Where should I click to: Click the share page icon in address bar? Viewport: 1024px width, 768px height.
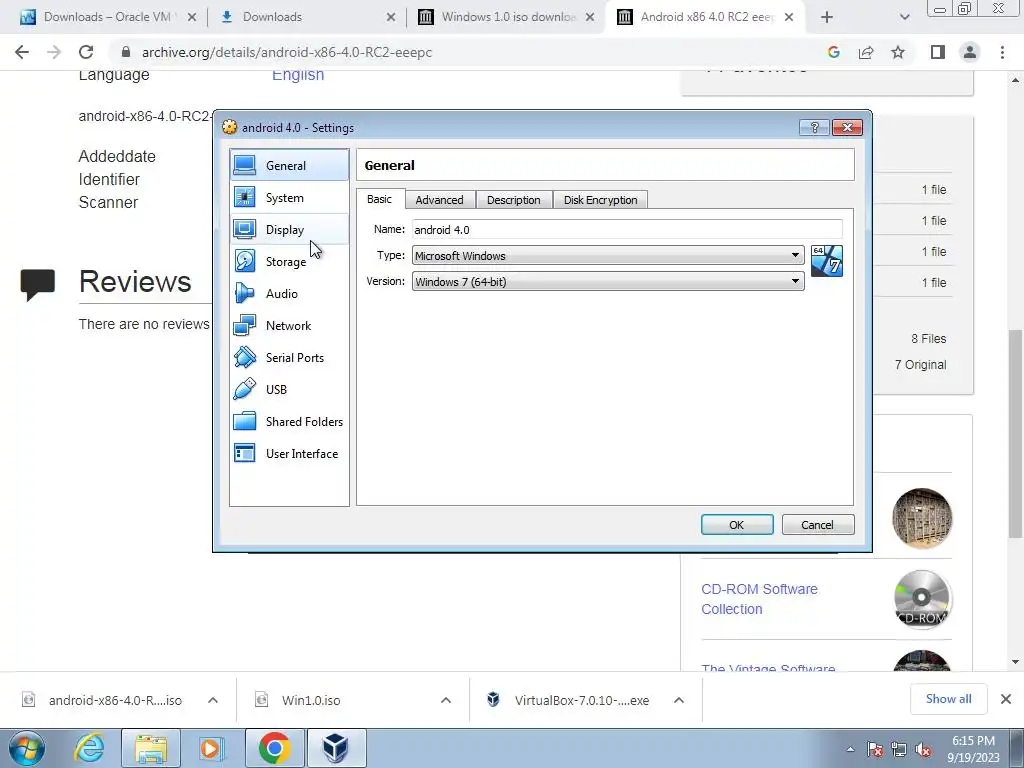[x=866, y=52]
